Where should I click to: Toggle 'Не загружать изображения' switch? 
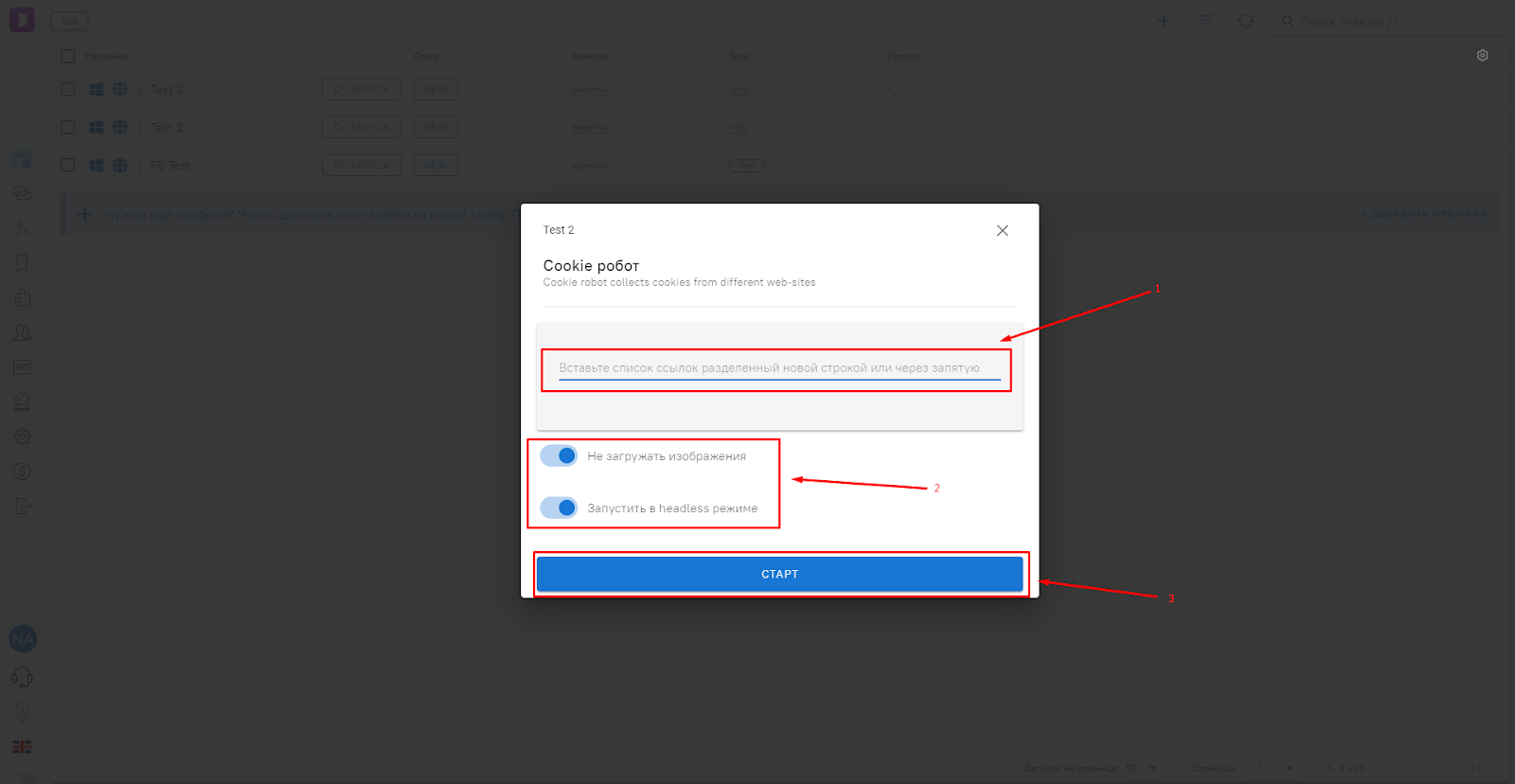click(559, 456)
